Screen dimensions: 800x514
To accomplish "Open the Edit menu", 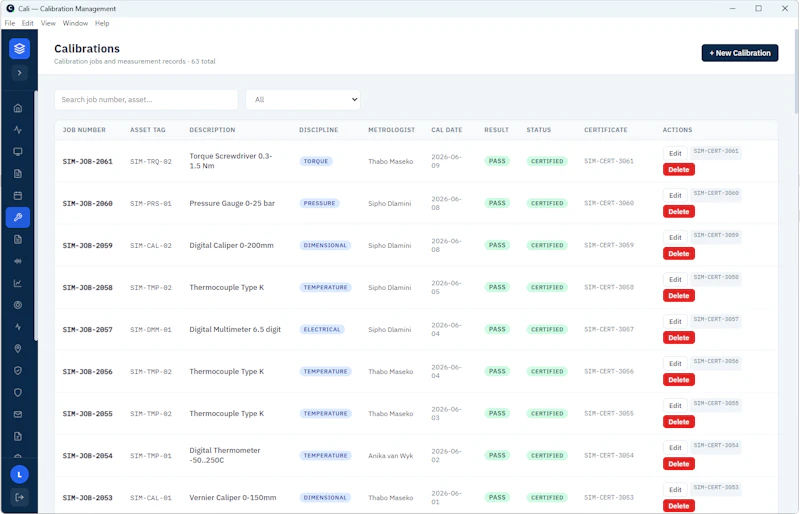I will [28, 23].
